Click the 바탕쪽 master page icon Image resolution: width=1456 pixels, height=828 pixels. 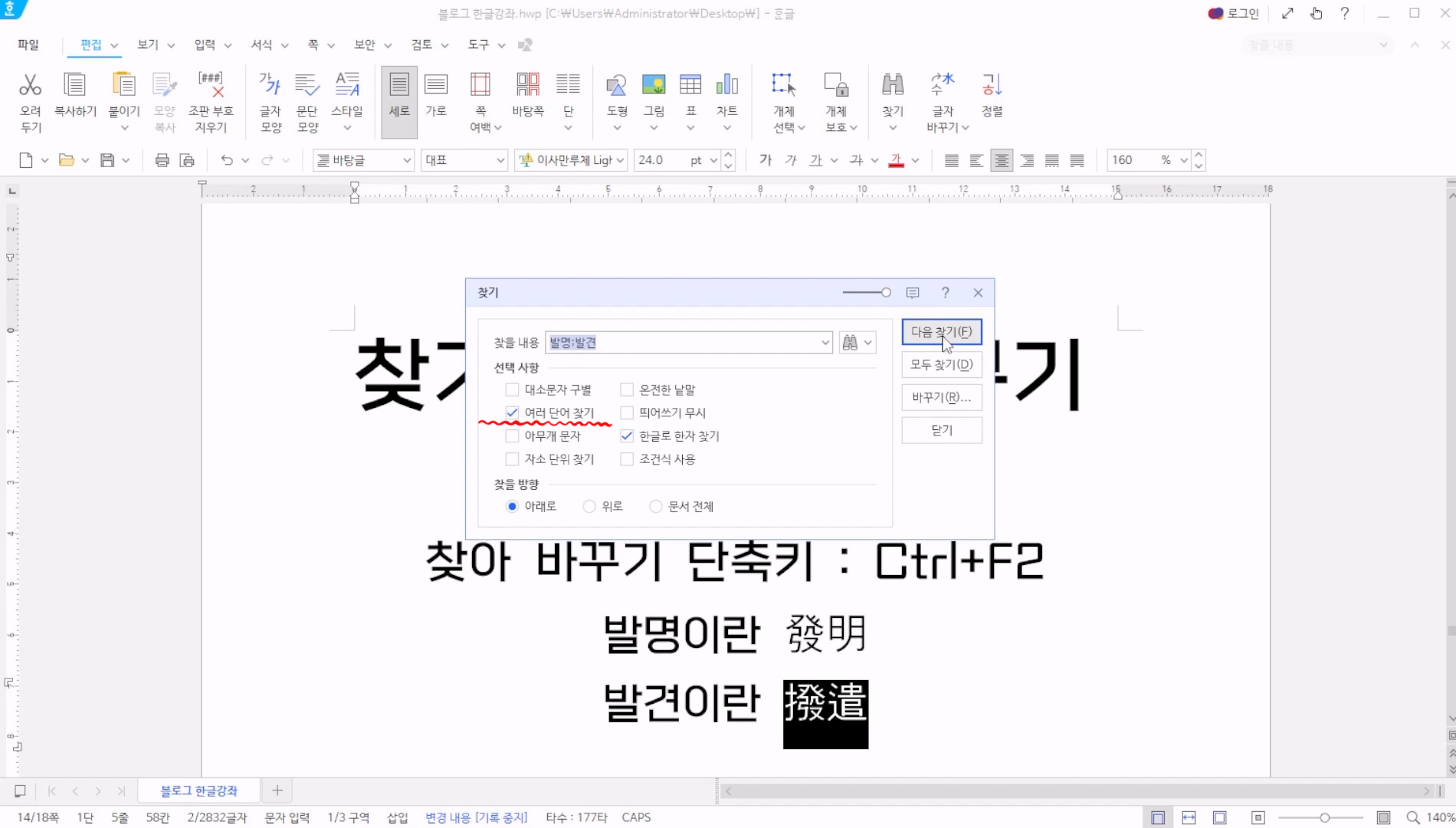528,84
